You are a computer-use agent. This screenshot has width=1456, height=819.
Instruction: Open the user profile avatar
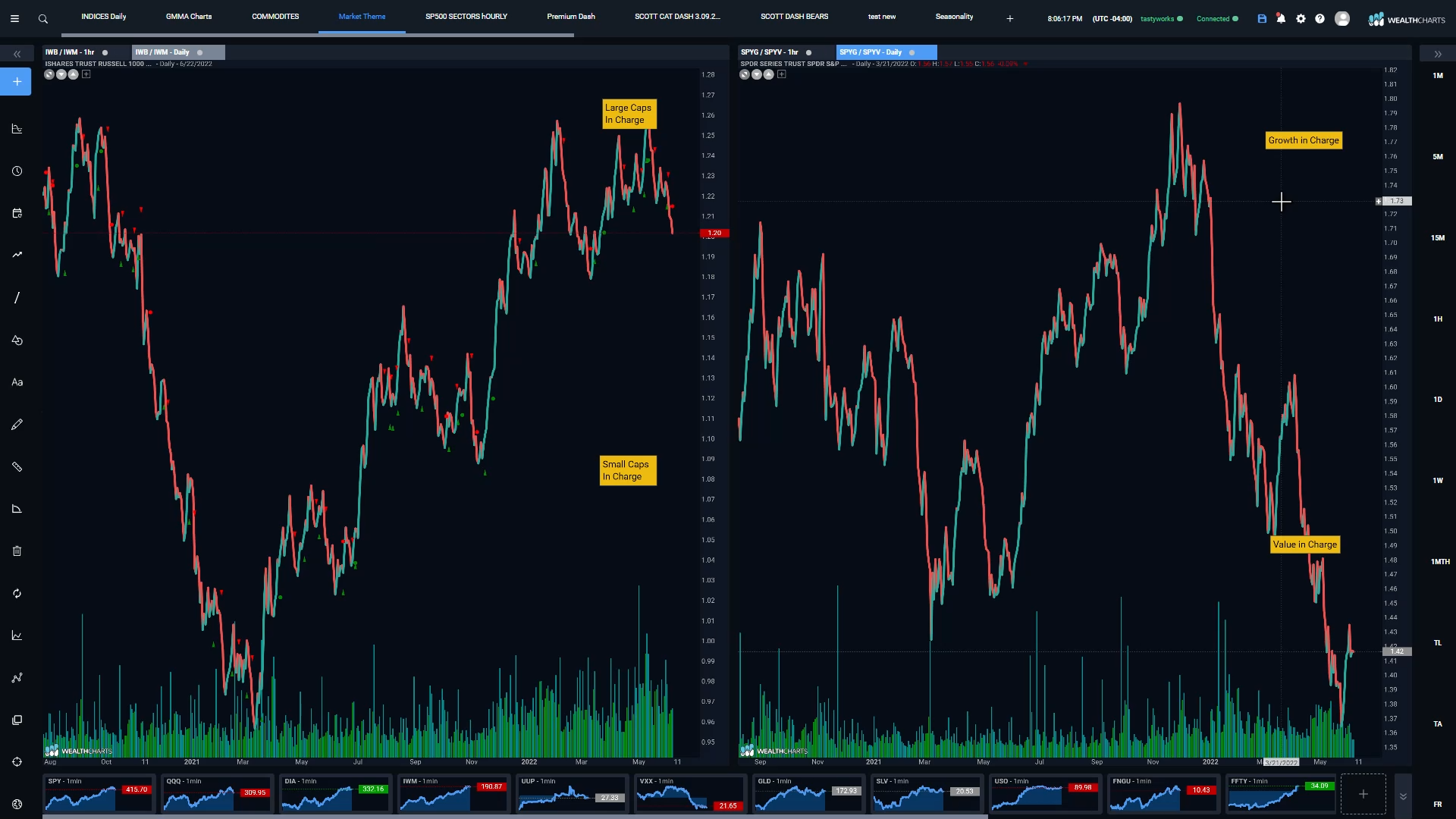click(1342, 18)
